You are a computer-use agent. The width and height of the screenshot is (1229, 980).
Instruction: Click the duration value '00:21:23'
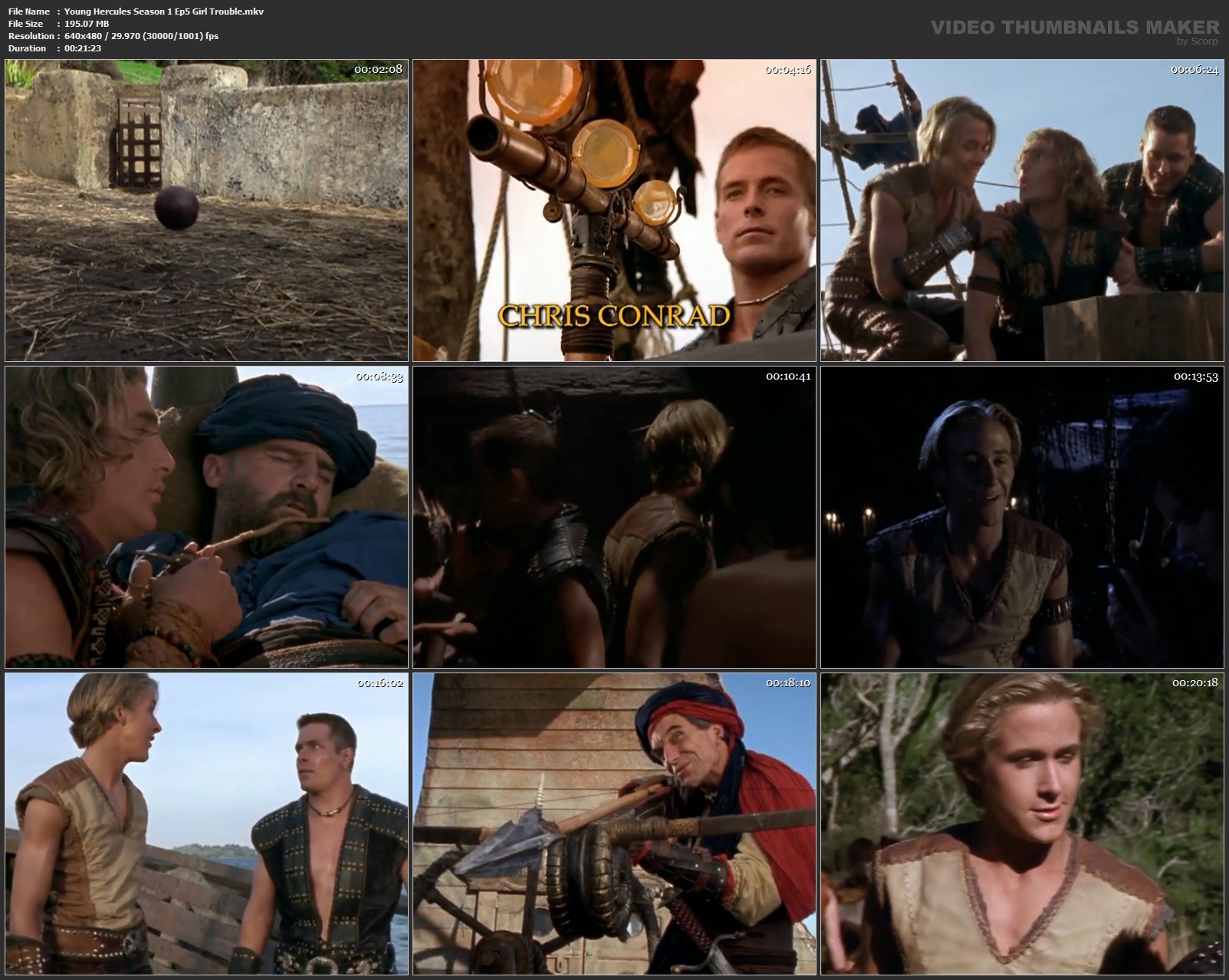83,48
